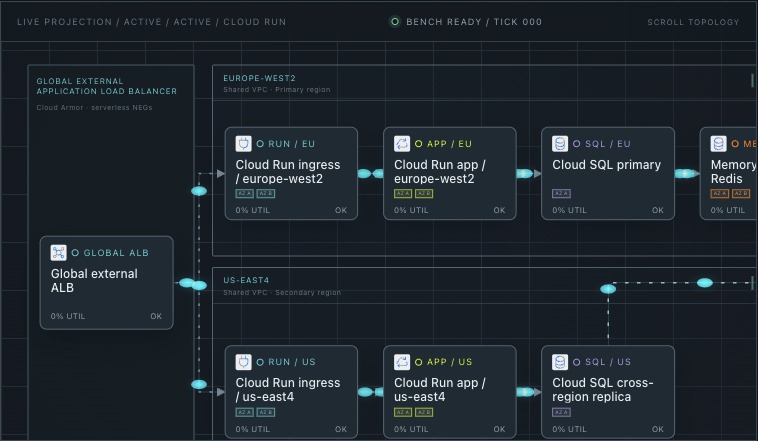
Task: Click the green Bench Ready status ring
Action: [395, 22]
